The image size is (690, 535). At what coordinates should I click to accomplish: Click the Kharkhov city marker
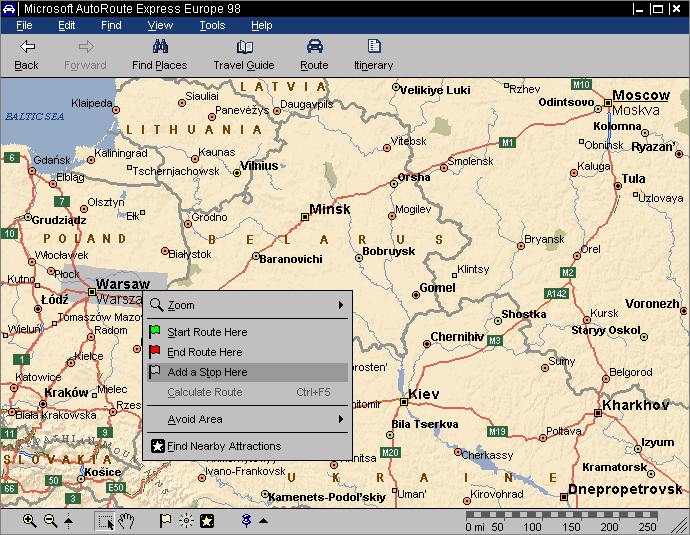pos(598,413)
